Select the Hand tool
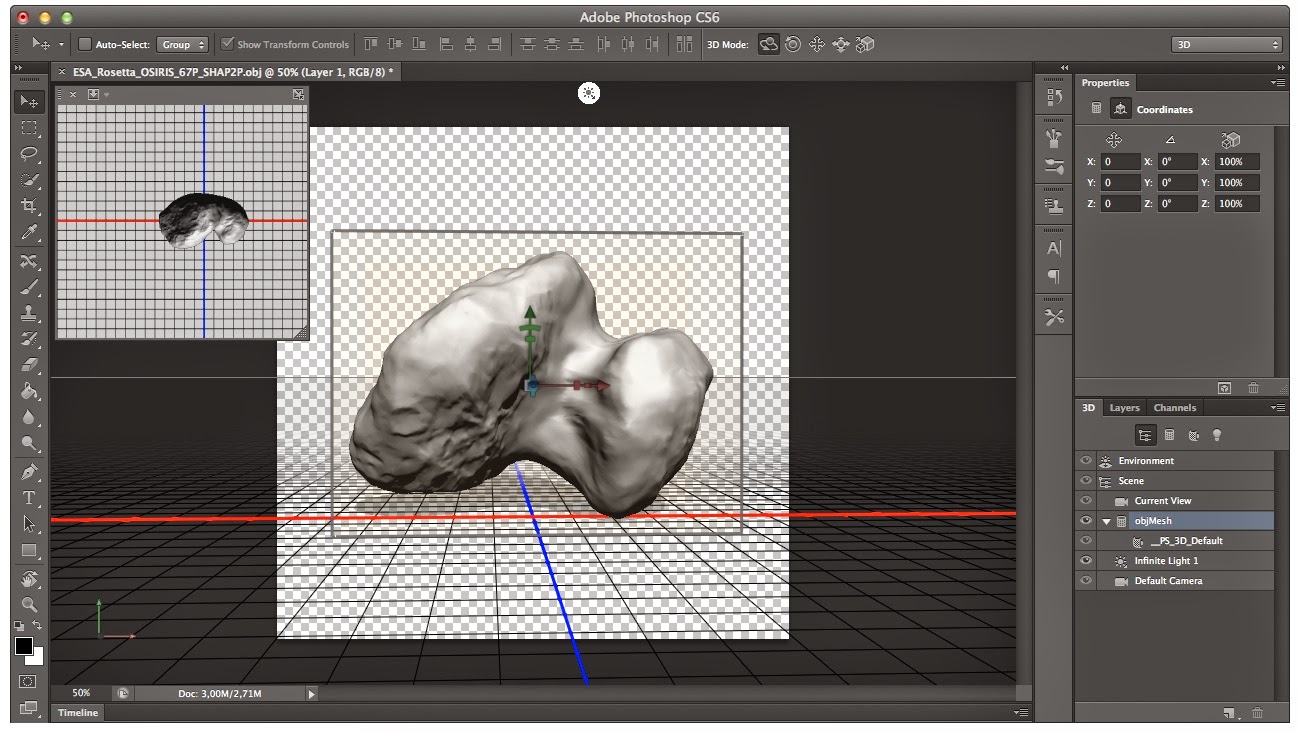 coord(29,579)
